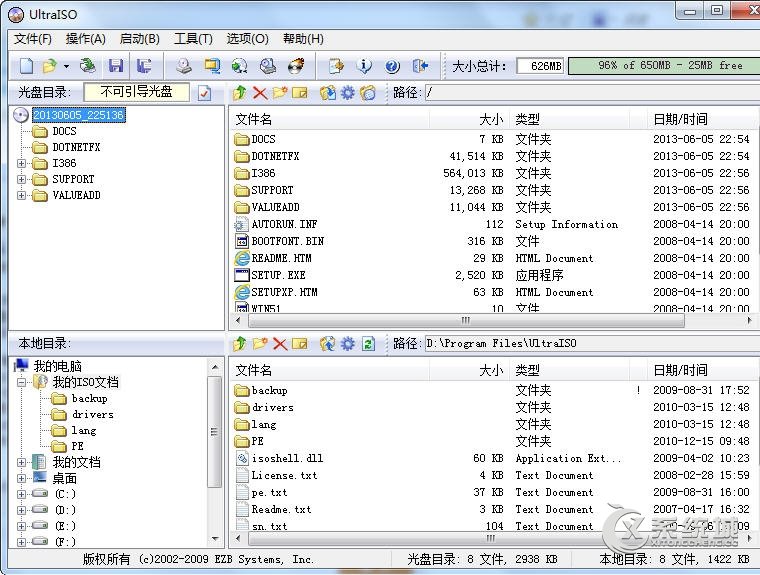Open the 选项(O) menu
This screenshot has height=575, width=760.
click(x=247, y=39)
